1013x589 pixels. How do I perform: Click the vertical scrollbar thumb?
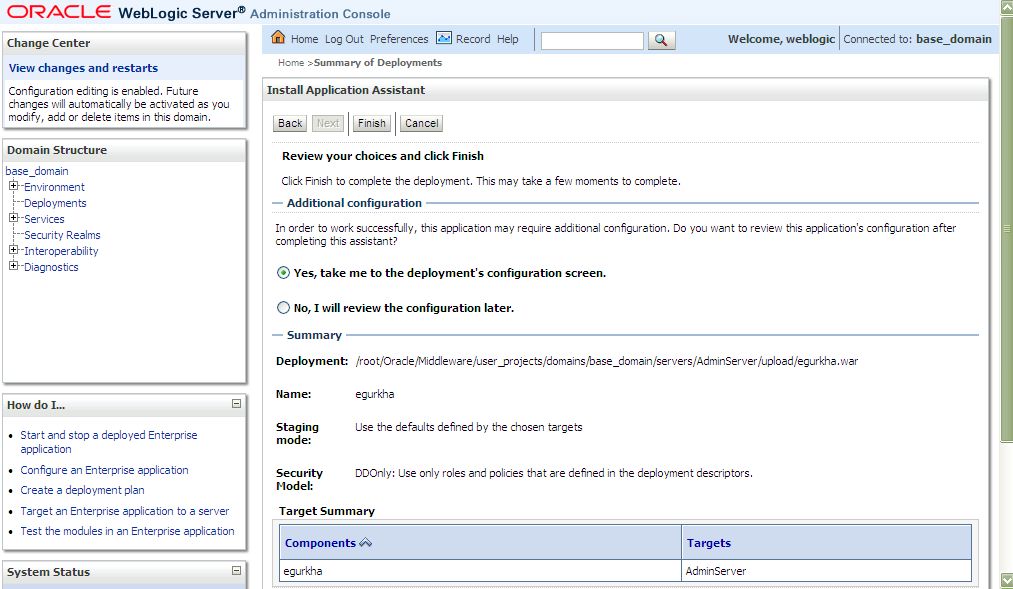click(x=1006, y=229)
